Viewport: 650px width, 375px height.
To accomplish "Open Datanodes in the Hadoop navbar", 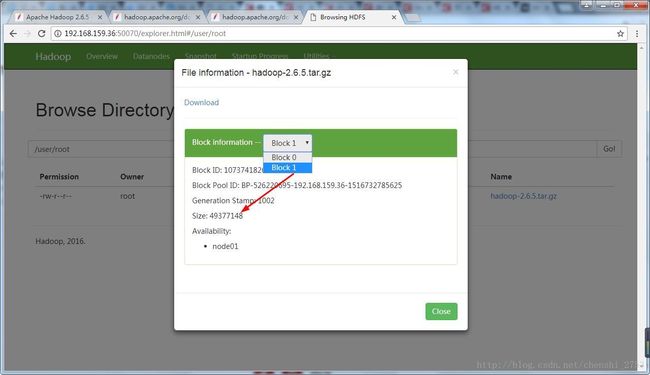I will tap(151, 56).
